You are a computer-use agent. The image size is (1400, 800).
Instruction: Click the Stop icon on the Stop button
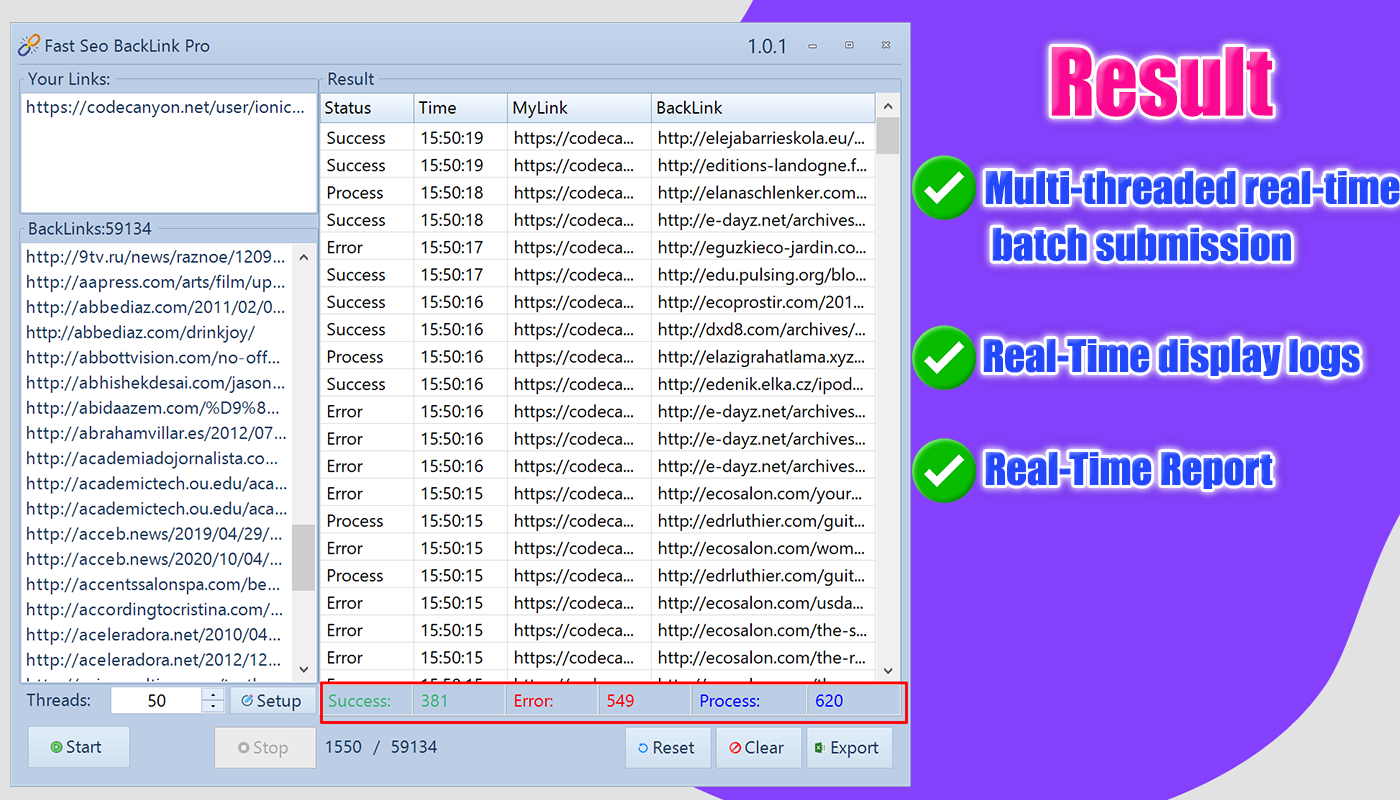[x=243, y=747]
